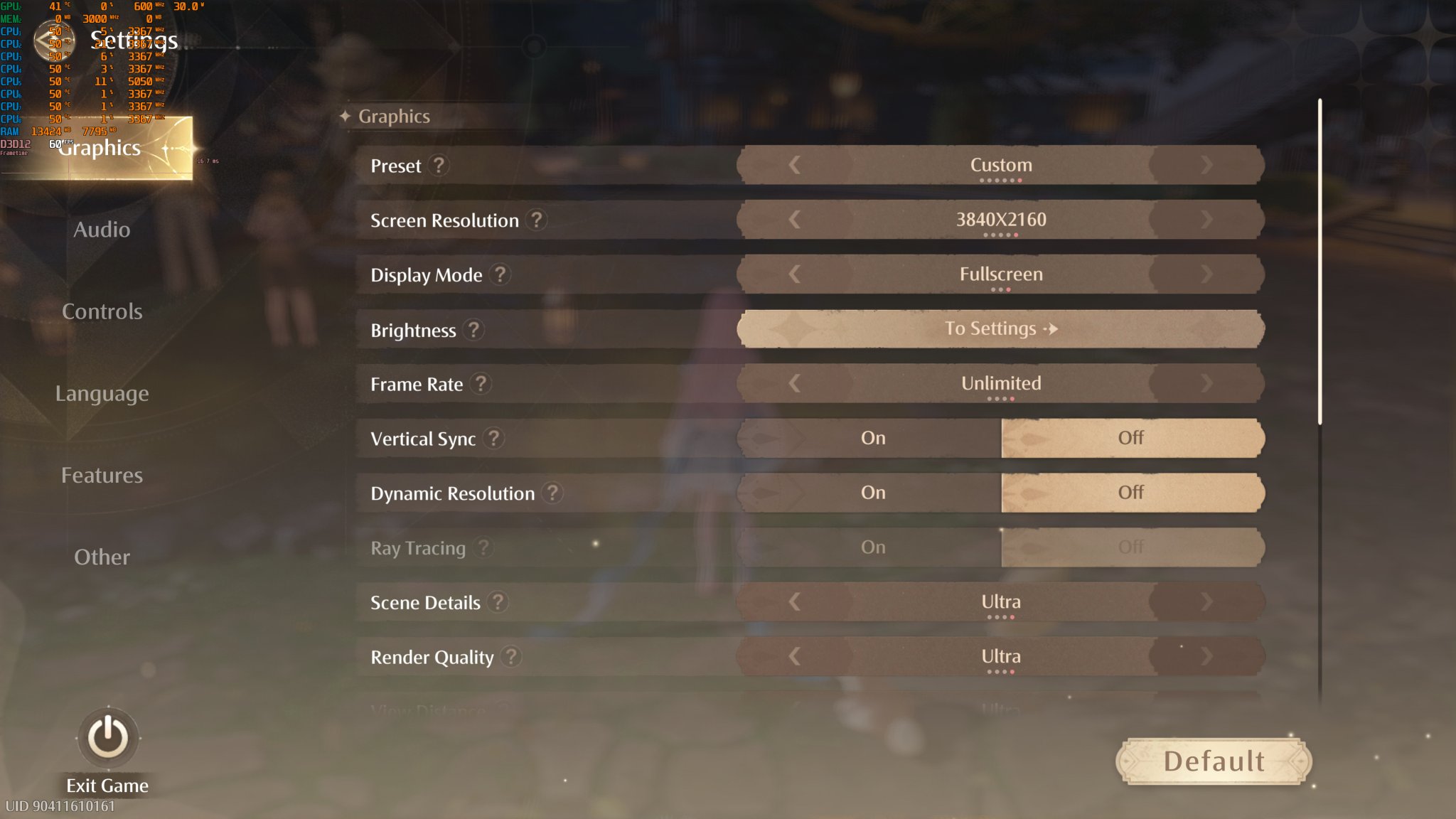Click the Default button
1456x819 pixels.
click(x=1214, y=760)
